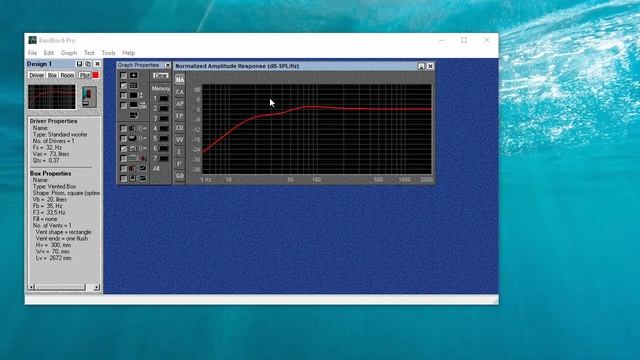640x360 pixels.
Task: Minimize the Normalized Amplitude Response graph window
Action: click(x=421, y=66)
